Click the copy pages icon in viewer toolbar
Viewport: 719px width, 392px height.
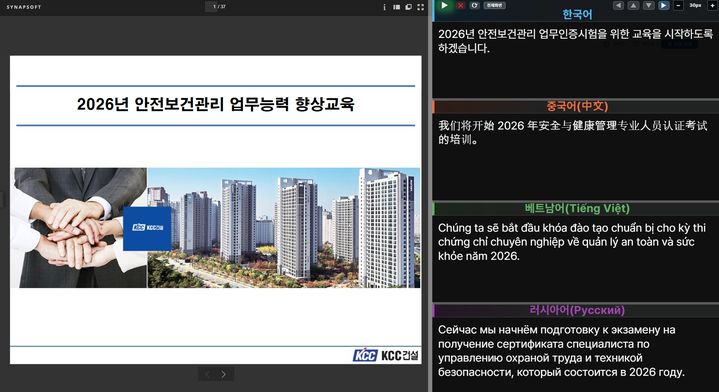tap(408, 7)
